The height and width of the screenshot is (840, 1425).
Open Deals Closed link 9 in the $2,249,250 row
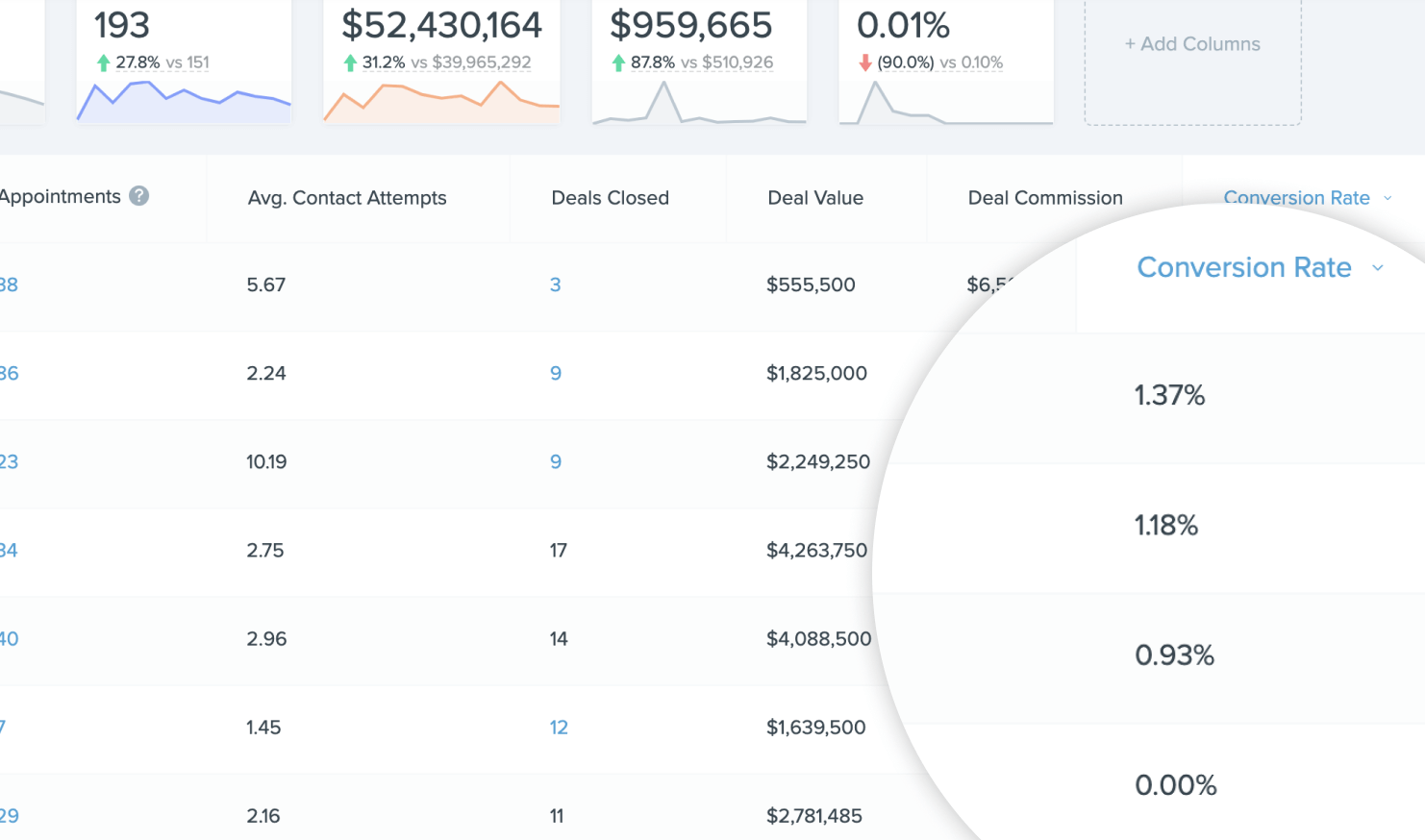[556, 461]
